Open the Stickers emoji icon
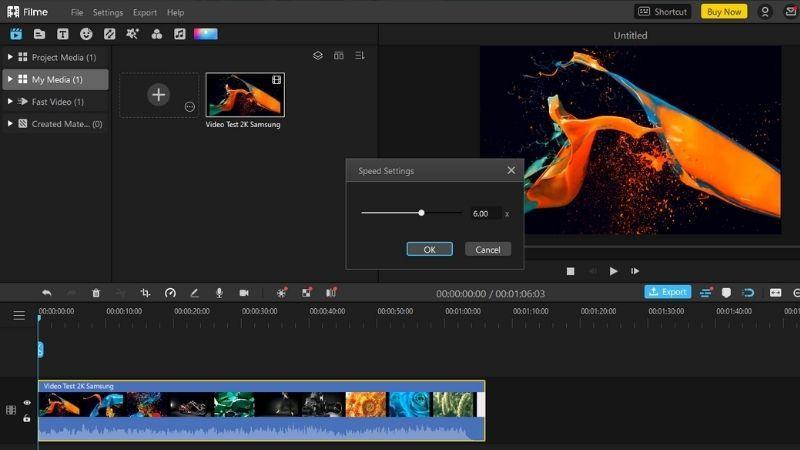This screenshot has height=450, width=800. [86, 34]
